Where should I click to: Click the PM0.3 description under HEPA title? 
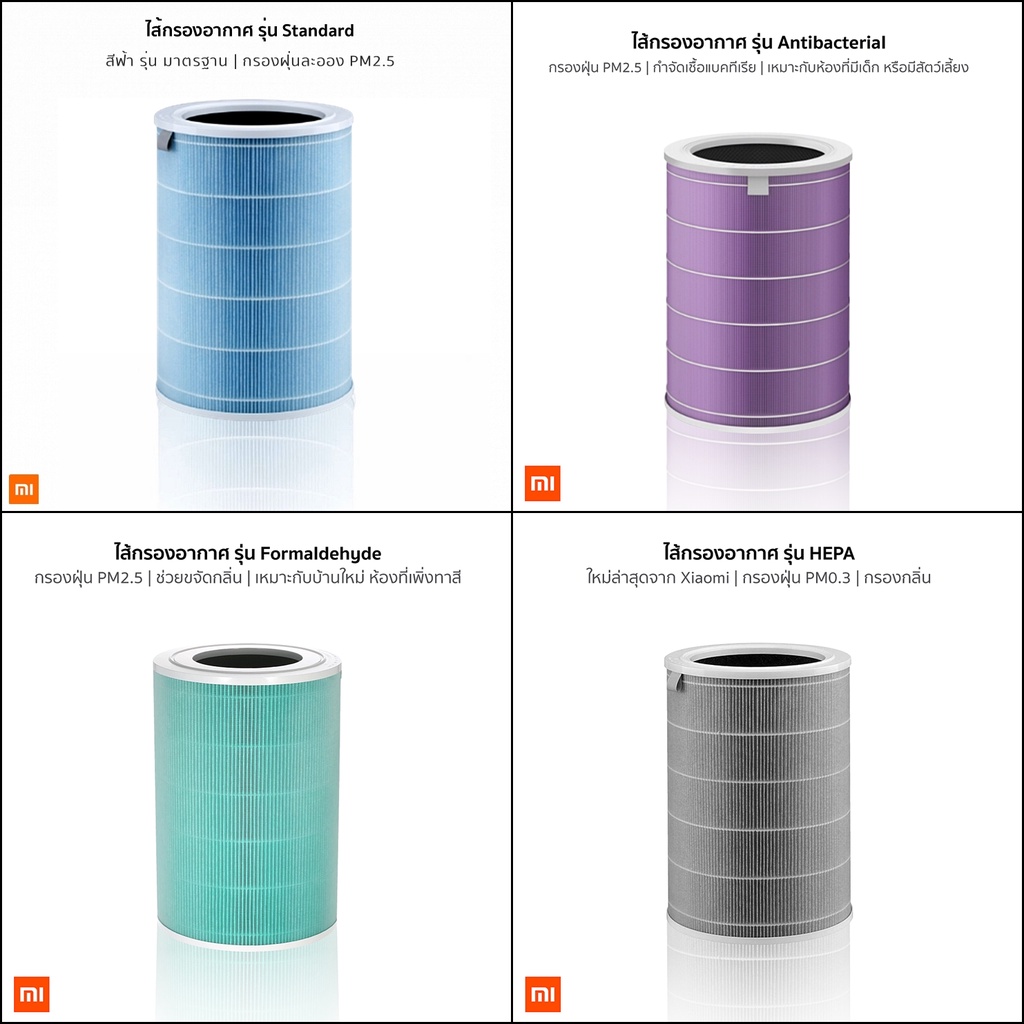coord(758,578)
